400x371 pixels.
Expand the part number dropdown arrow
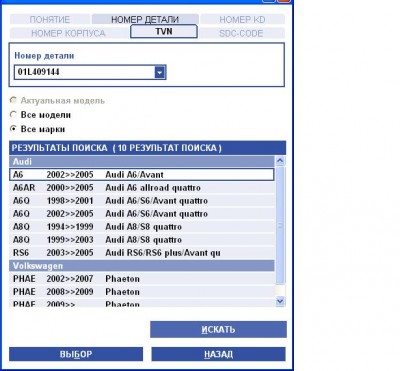coord(160,72)
